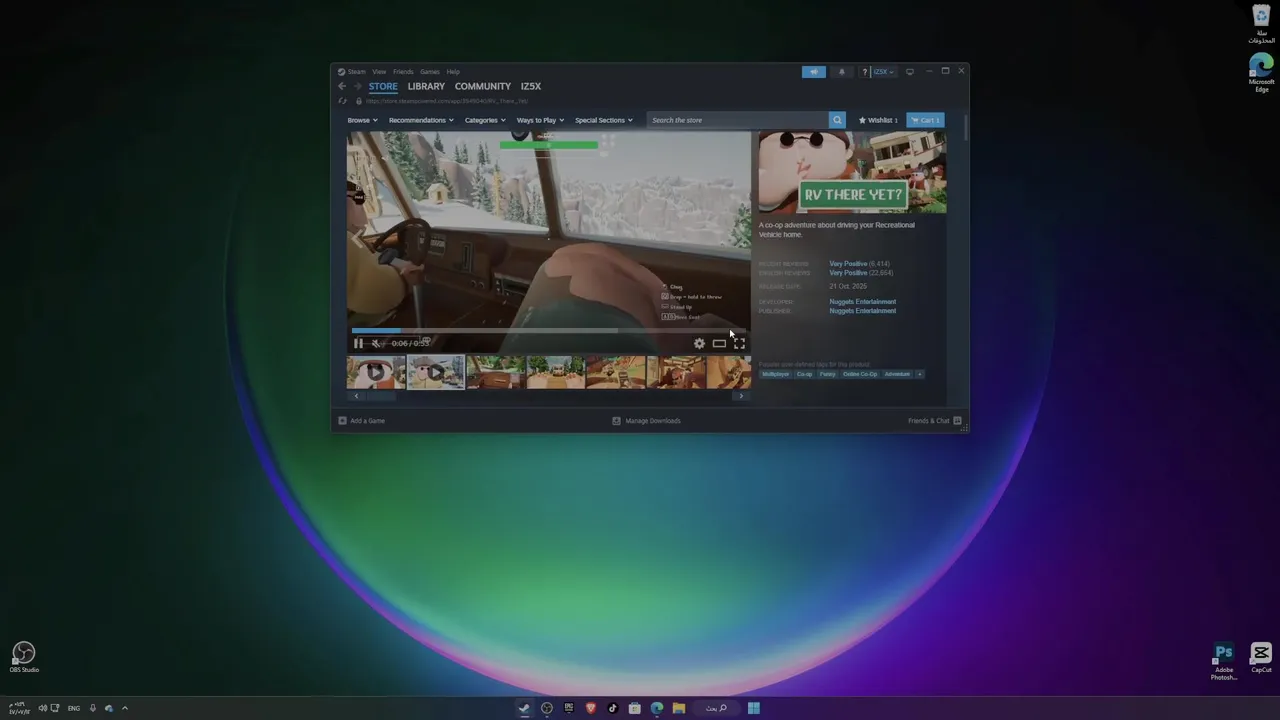Screen dimensions: 1280x720
Task: Focus the Search the store field
Action: point(738,120)
